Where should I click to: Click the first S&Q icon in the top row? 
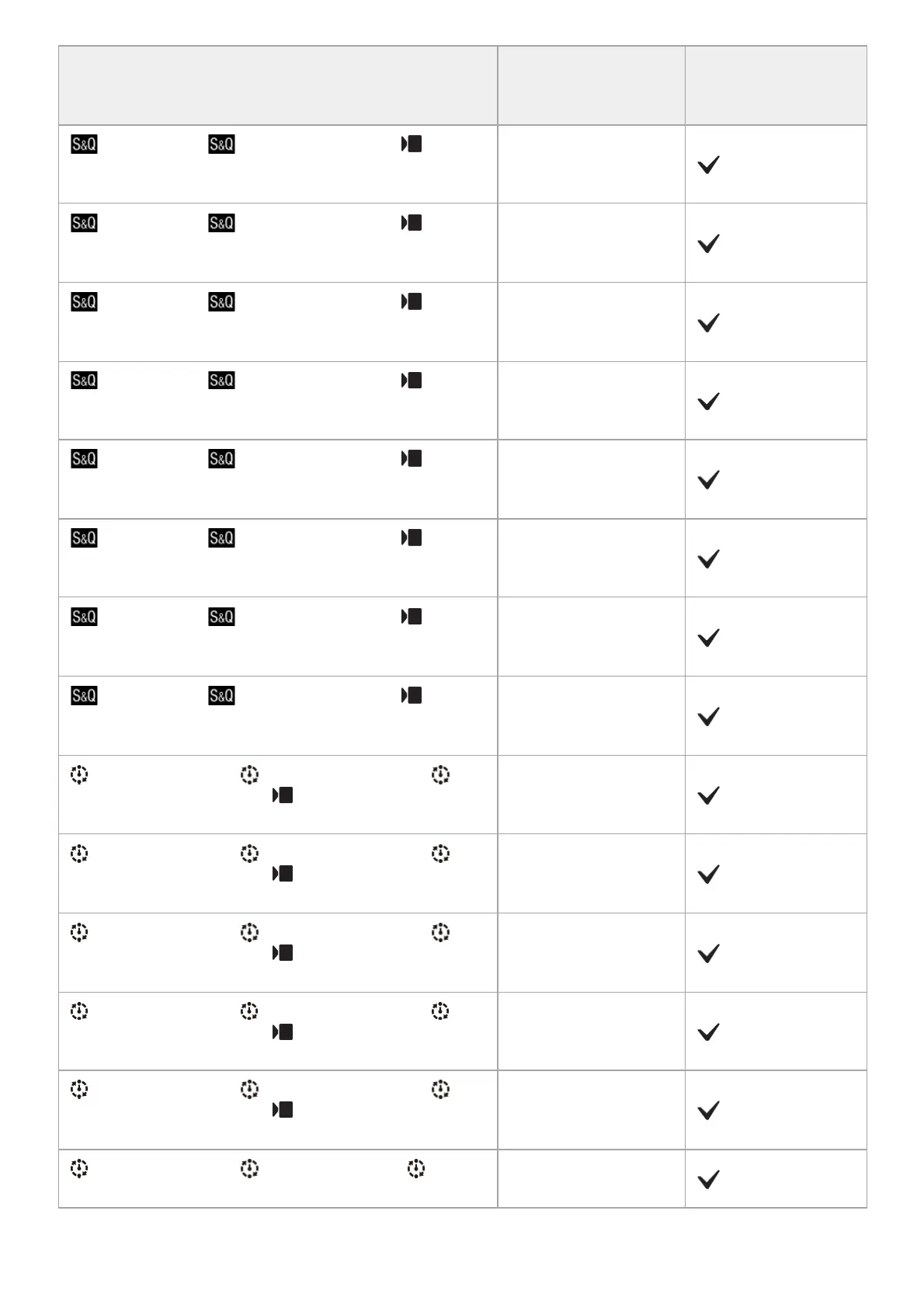click(x=84, y=144)
